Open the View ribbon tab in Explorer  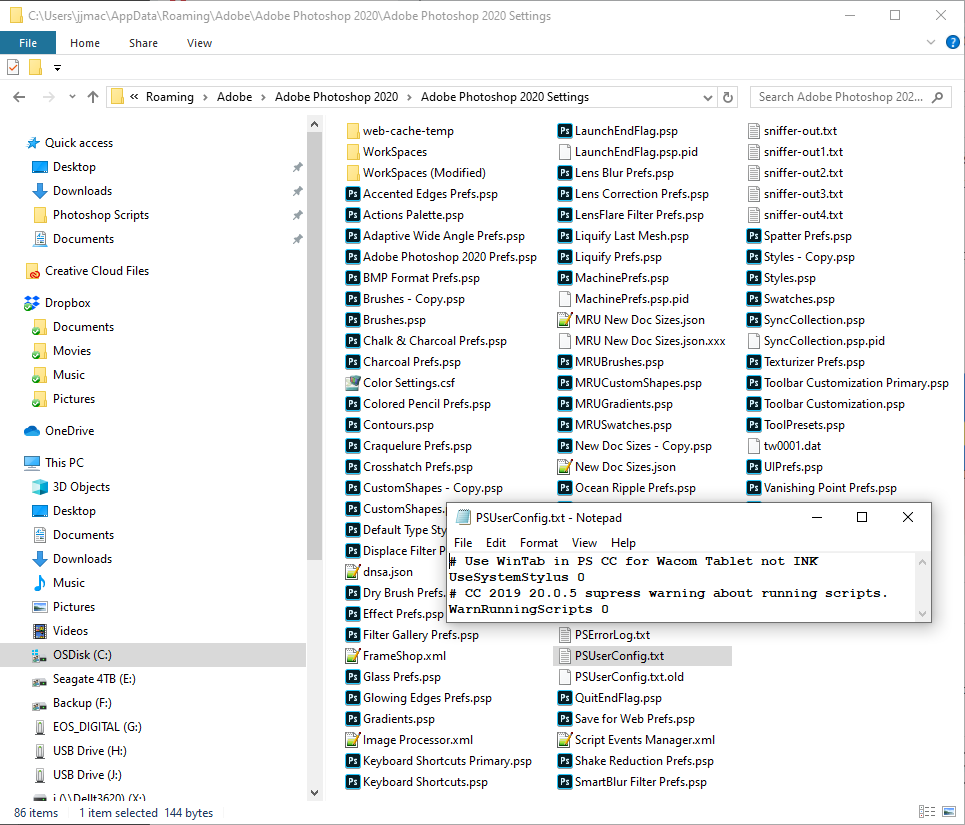pos(199,43)
